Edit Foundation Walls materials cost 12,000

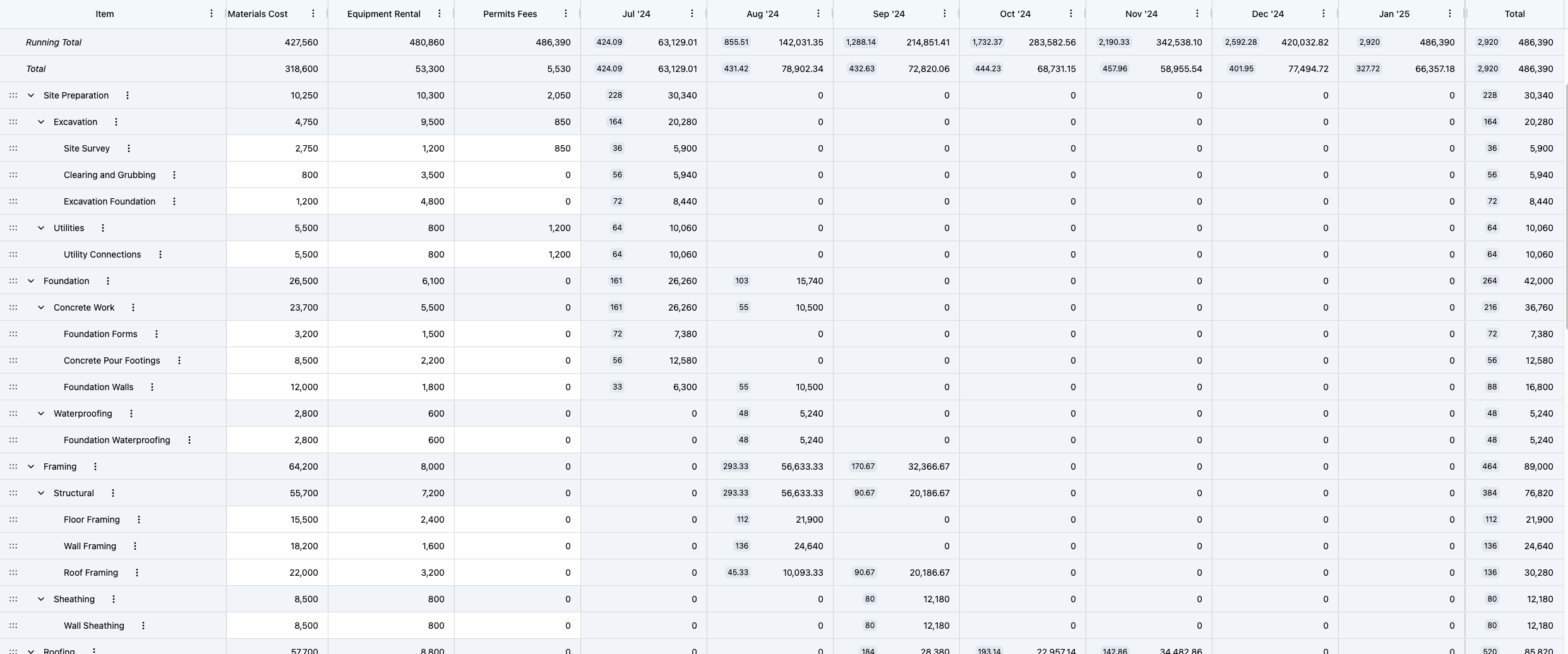coord(277,387)
